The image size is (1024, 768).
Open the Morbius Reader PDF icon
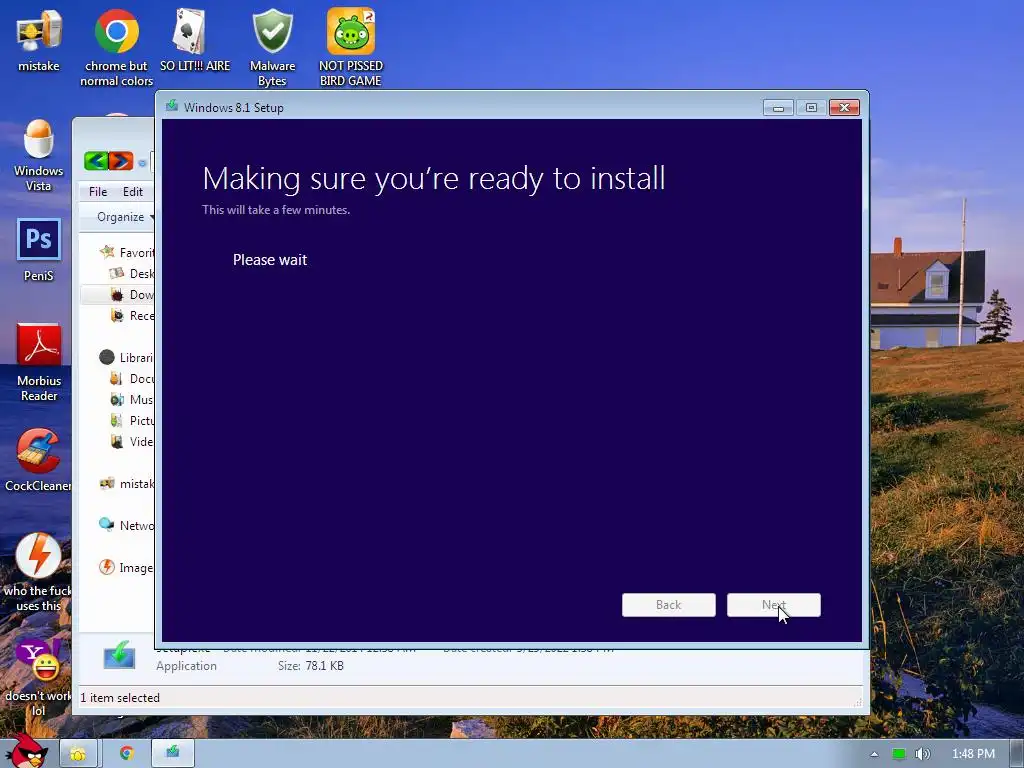(x=39, y=362)
